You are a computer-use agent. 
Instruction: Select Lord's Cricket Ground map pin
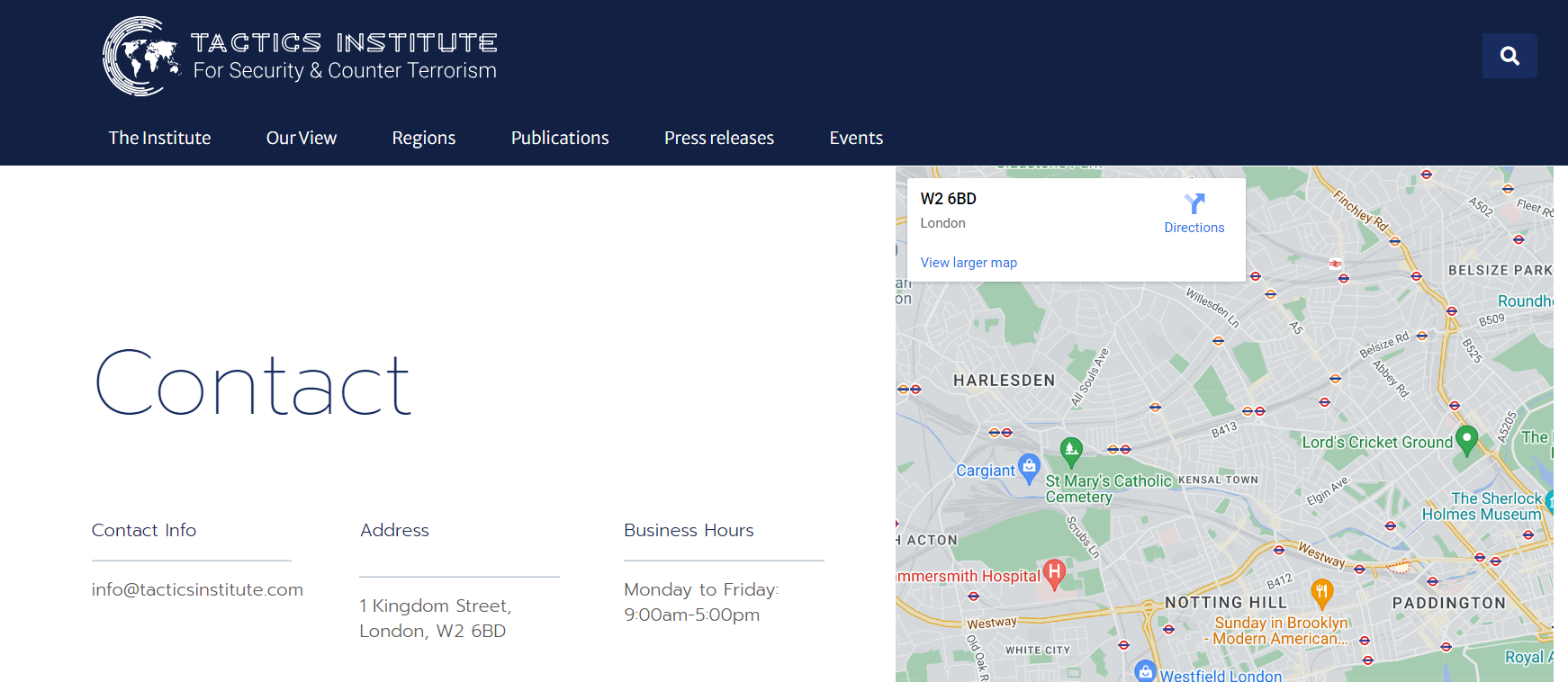(x=1466, y=439)
